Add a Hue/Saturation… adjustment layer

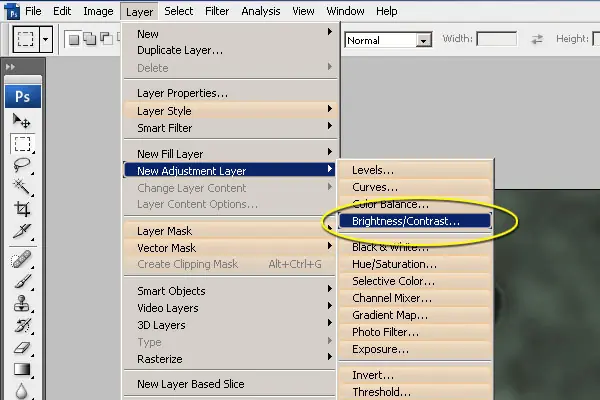coord(416,264)
